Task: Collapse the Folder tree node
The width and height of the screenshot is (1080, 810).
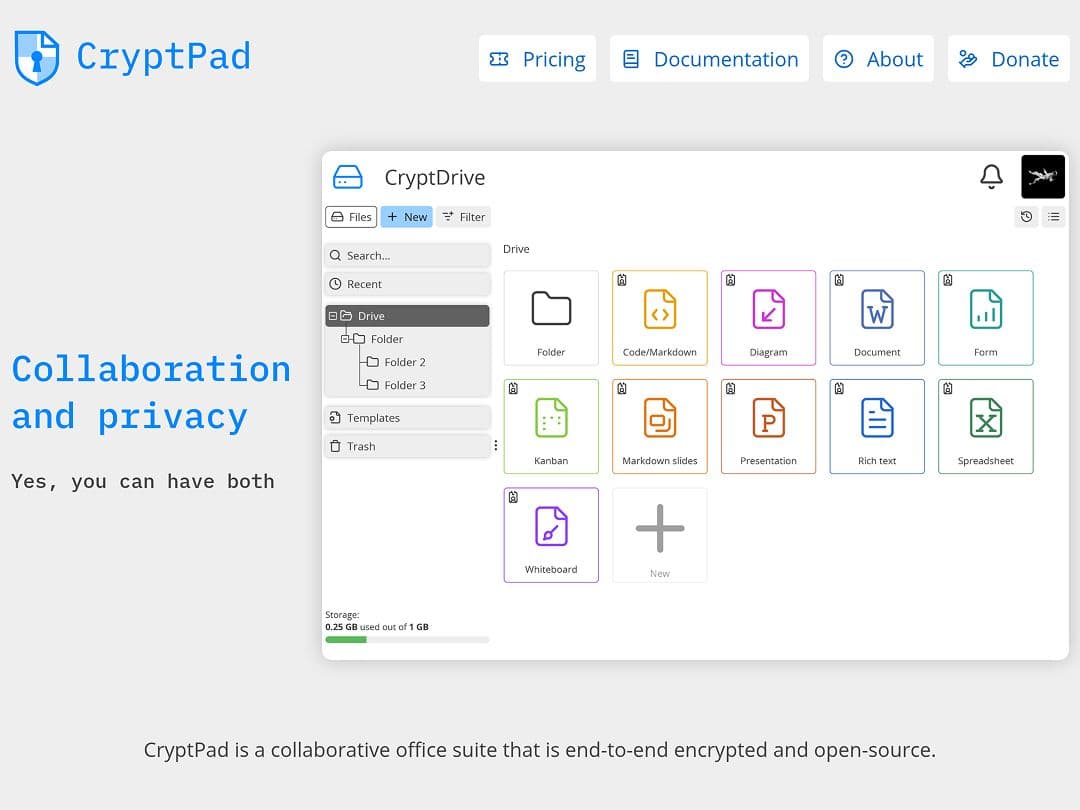Action: tap(345, 339)
